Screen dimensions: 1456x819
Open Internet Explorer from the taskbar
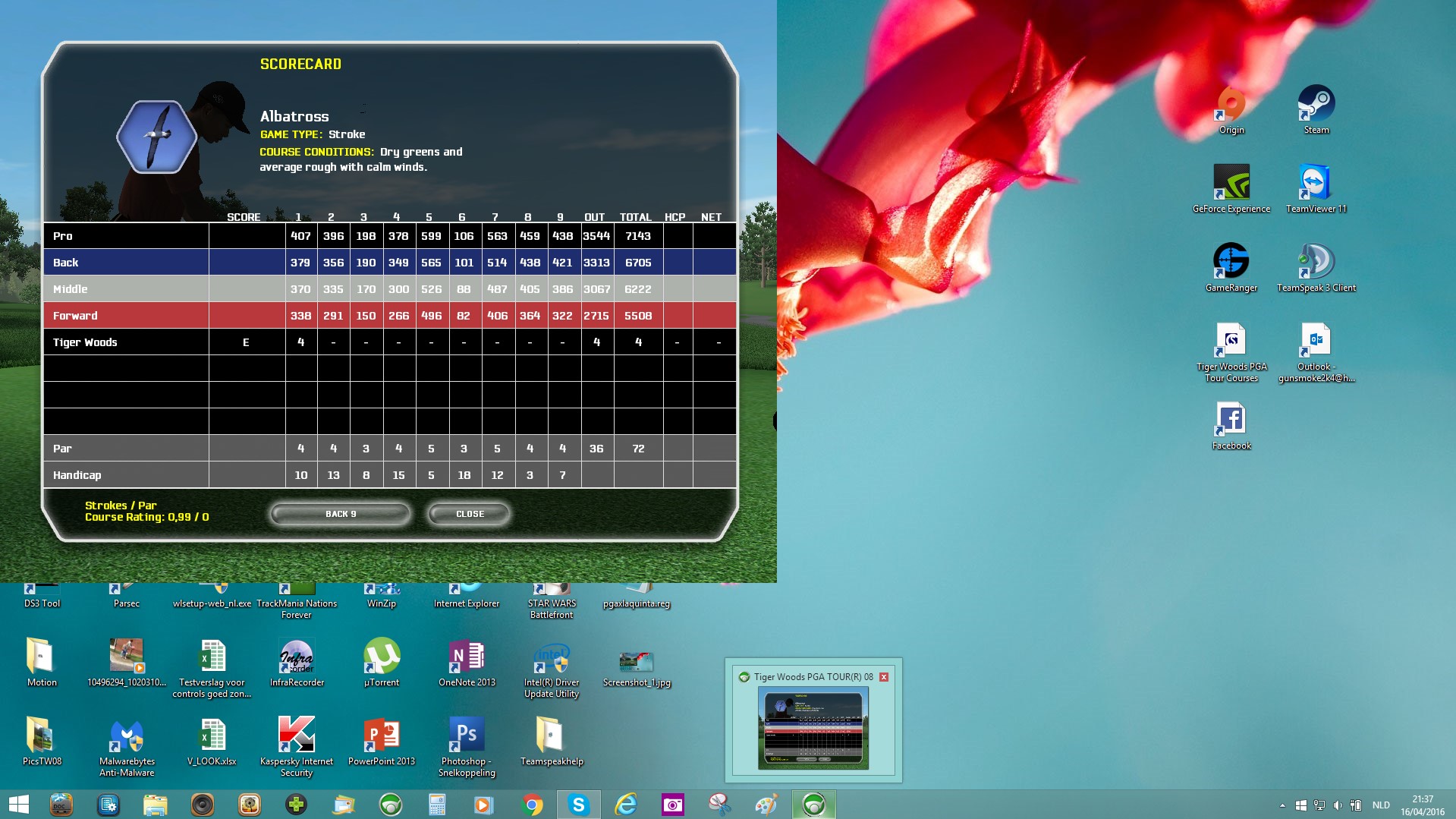pyautogui.click(x=626, y=805)
